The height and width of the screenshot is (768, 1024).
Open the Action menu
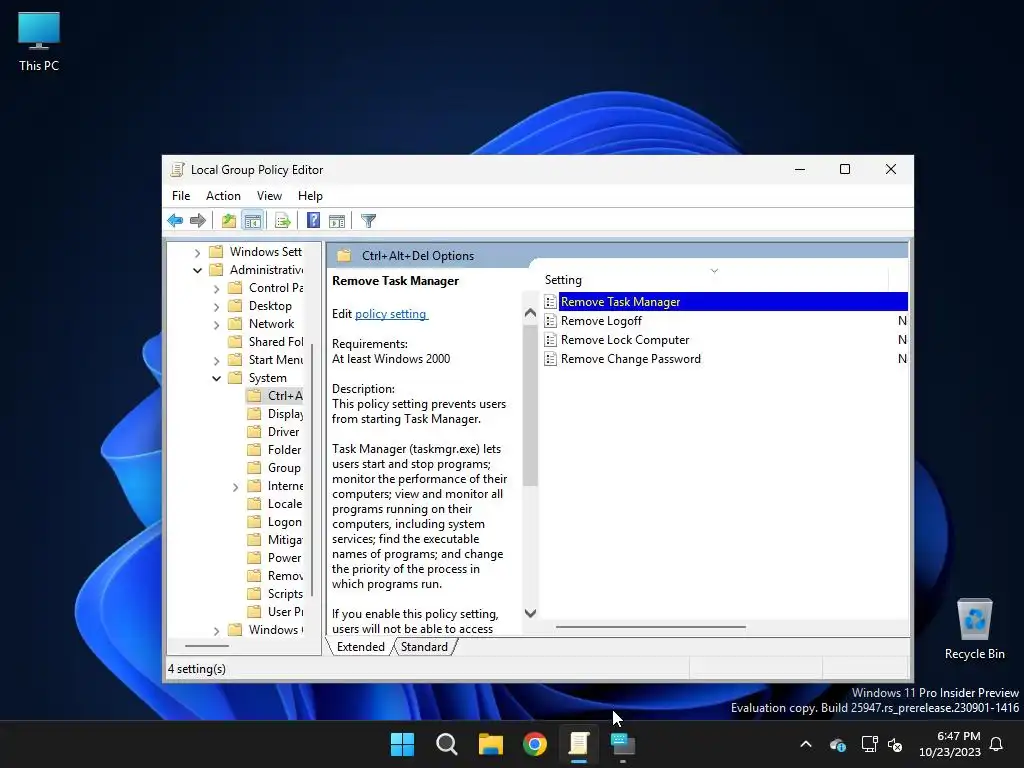click(223, 196)
